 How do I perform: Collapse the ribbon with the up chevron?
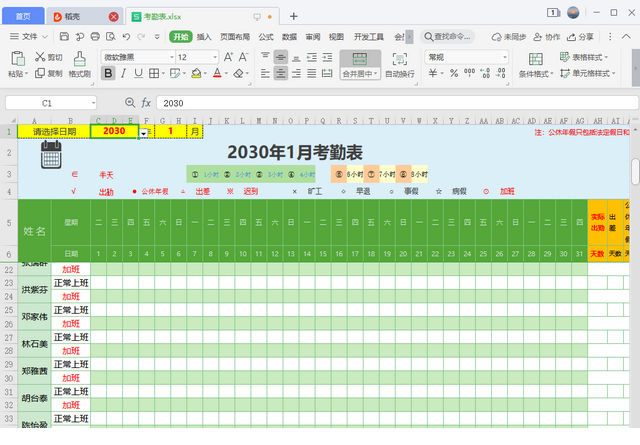point(626,37)
